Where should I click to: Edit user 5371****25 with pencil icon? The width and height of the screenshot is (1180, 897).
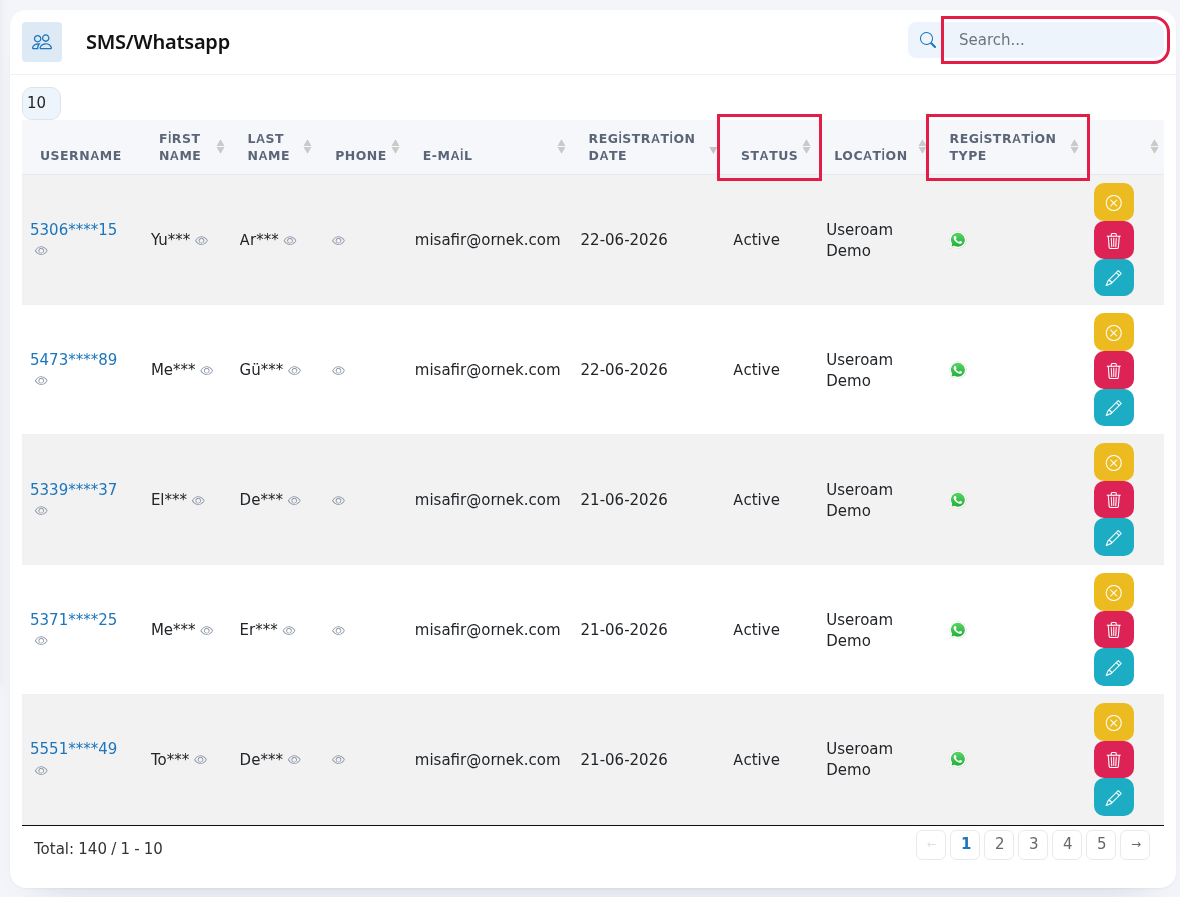(1114, 668)
